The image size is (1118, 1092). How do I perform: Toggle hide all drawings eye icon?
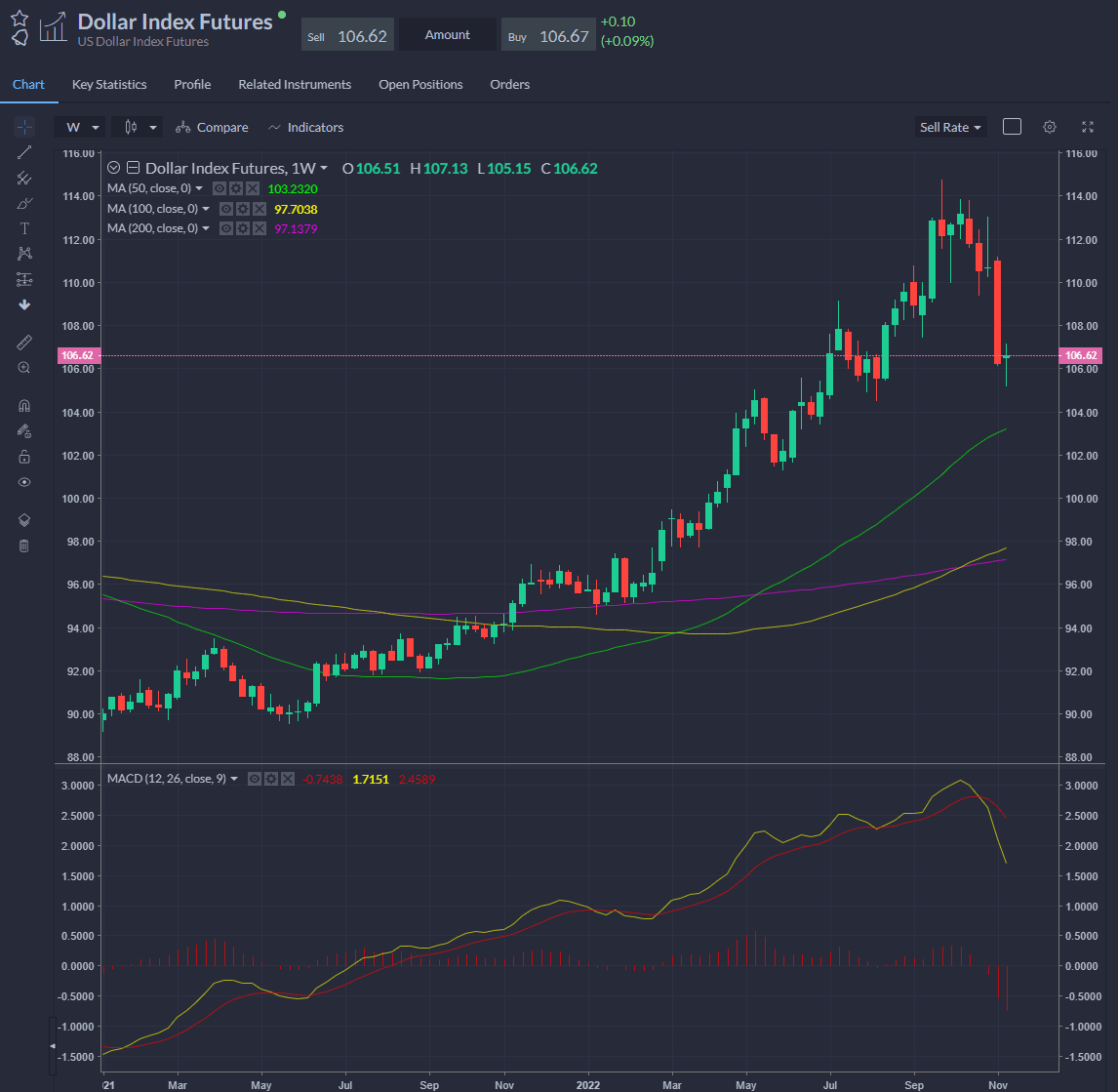coord(24,482)
